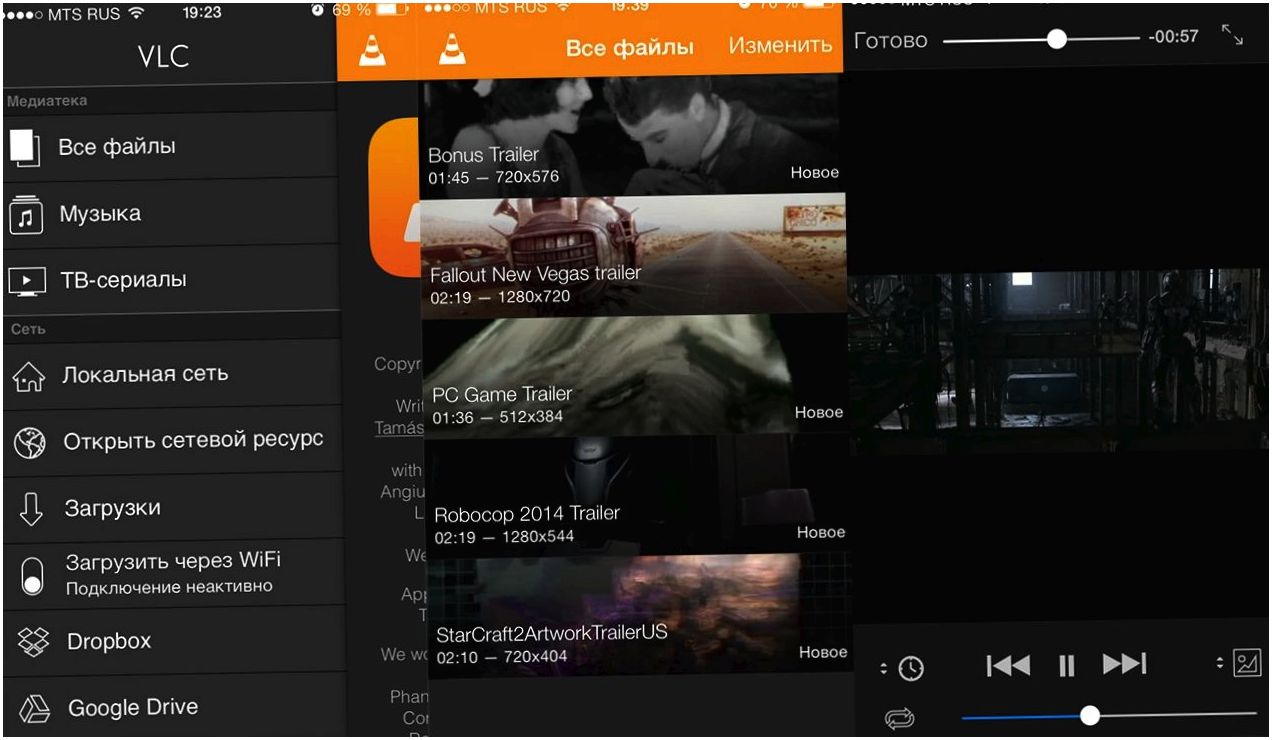Tap the Новое badge on Bonus Trailer
This screenshot has height=740, width=1272.
[x=814, y=172]
